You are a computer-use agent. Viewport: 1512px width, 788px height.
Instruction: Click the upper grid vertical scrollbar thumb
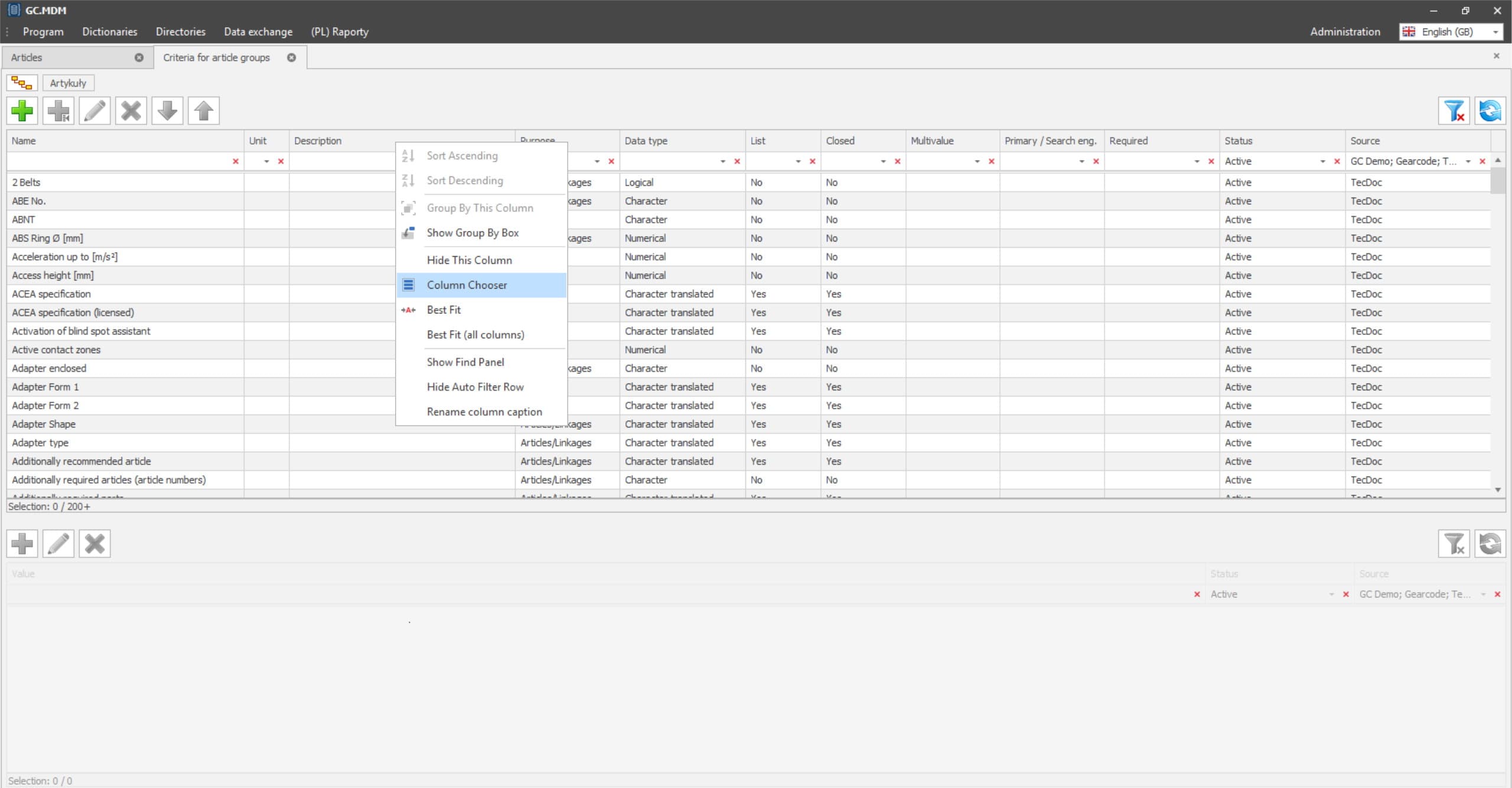tap(1498, 180)
